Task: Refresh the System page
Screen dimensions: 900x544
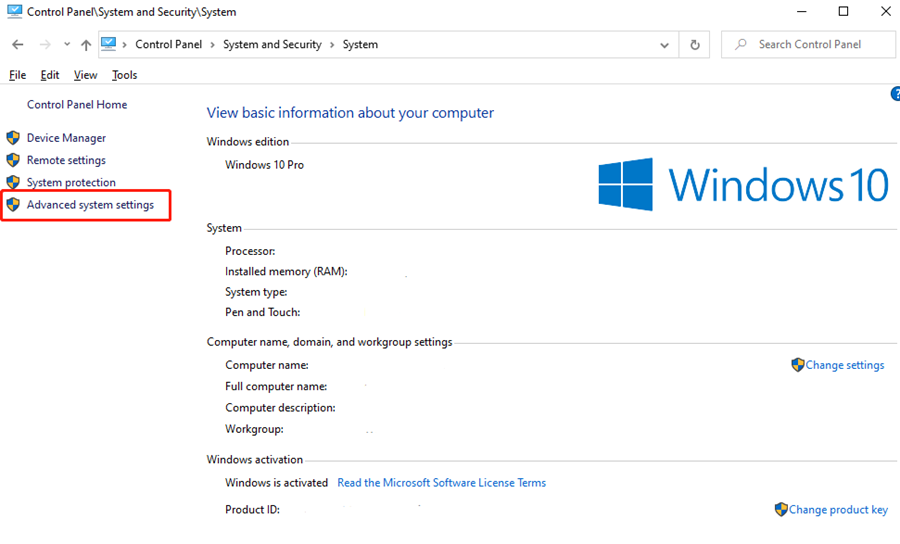Action: pyautogui.click(x=695, y=45)
